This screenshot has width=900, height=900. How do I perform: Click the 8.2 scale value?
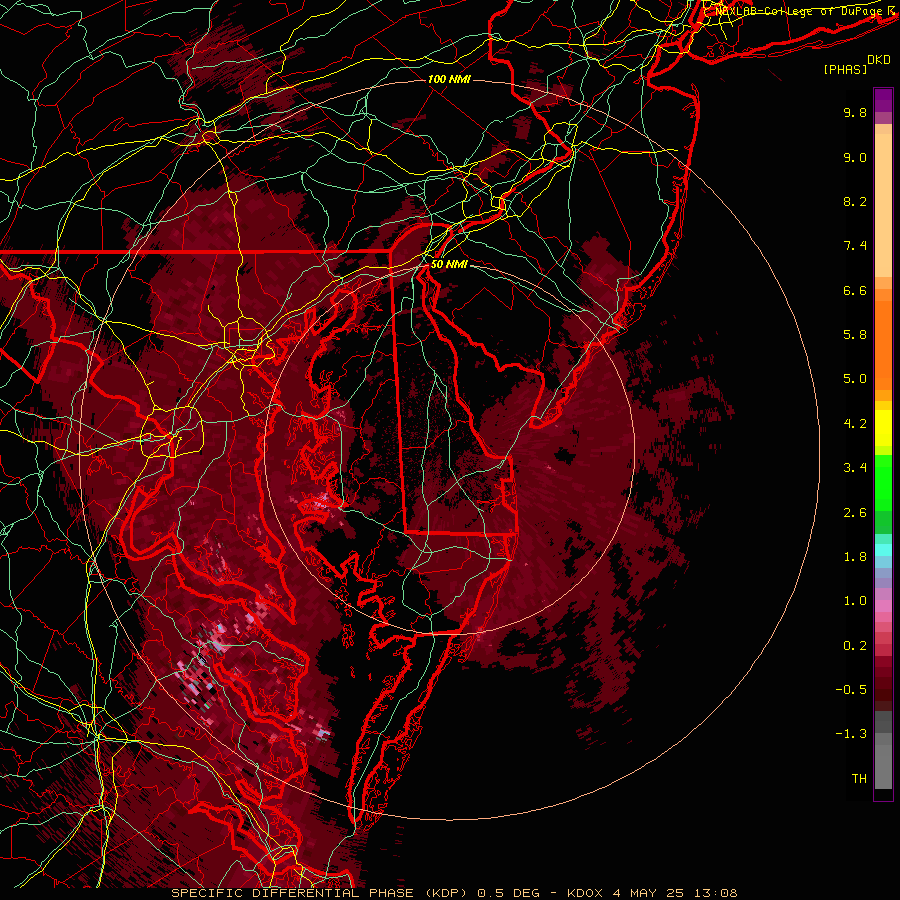(x=855, y=201)
